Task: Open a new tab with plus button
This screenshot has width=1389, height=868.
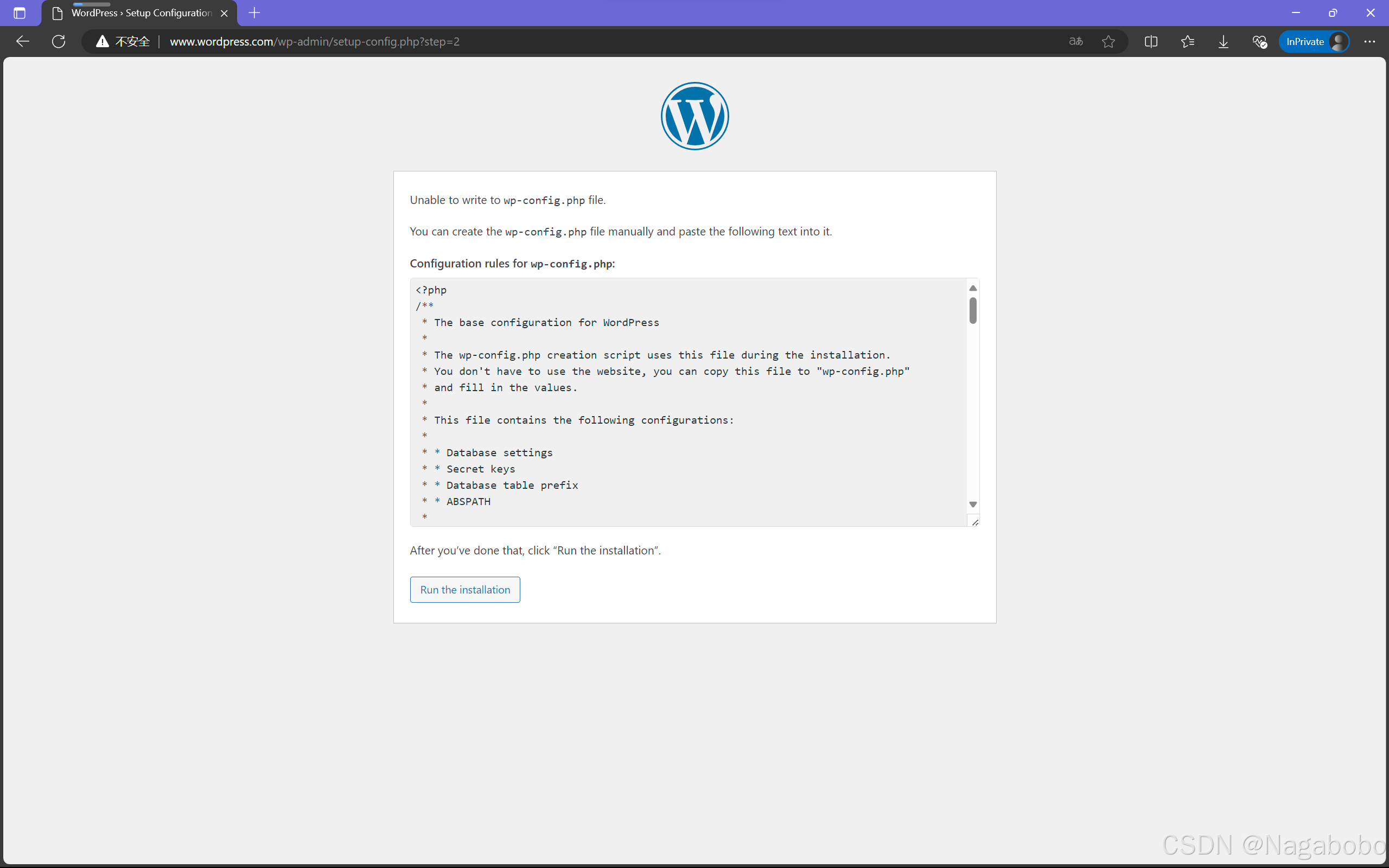Action: (254, 12)
